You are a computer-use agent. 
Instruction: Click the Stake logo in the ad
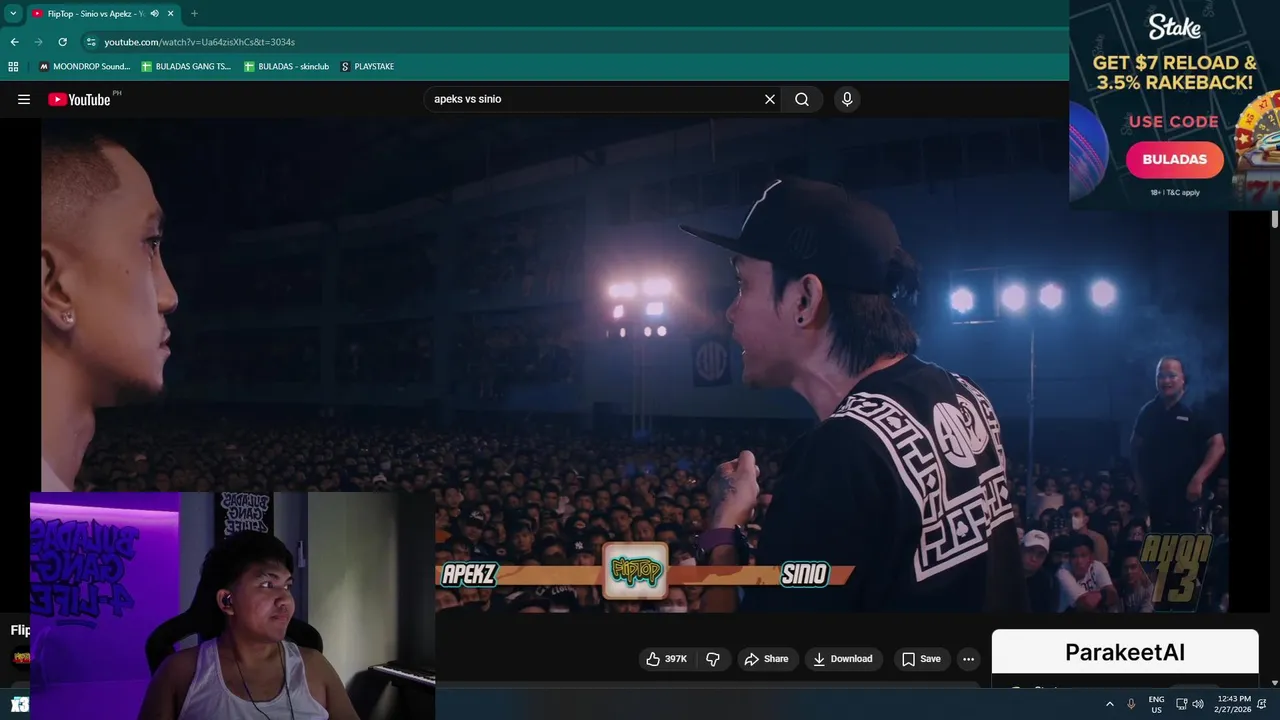(1174, 27)
